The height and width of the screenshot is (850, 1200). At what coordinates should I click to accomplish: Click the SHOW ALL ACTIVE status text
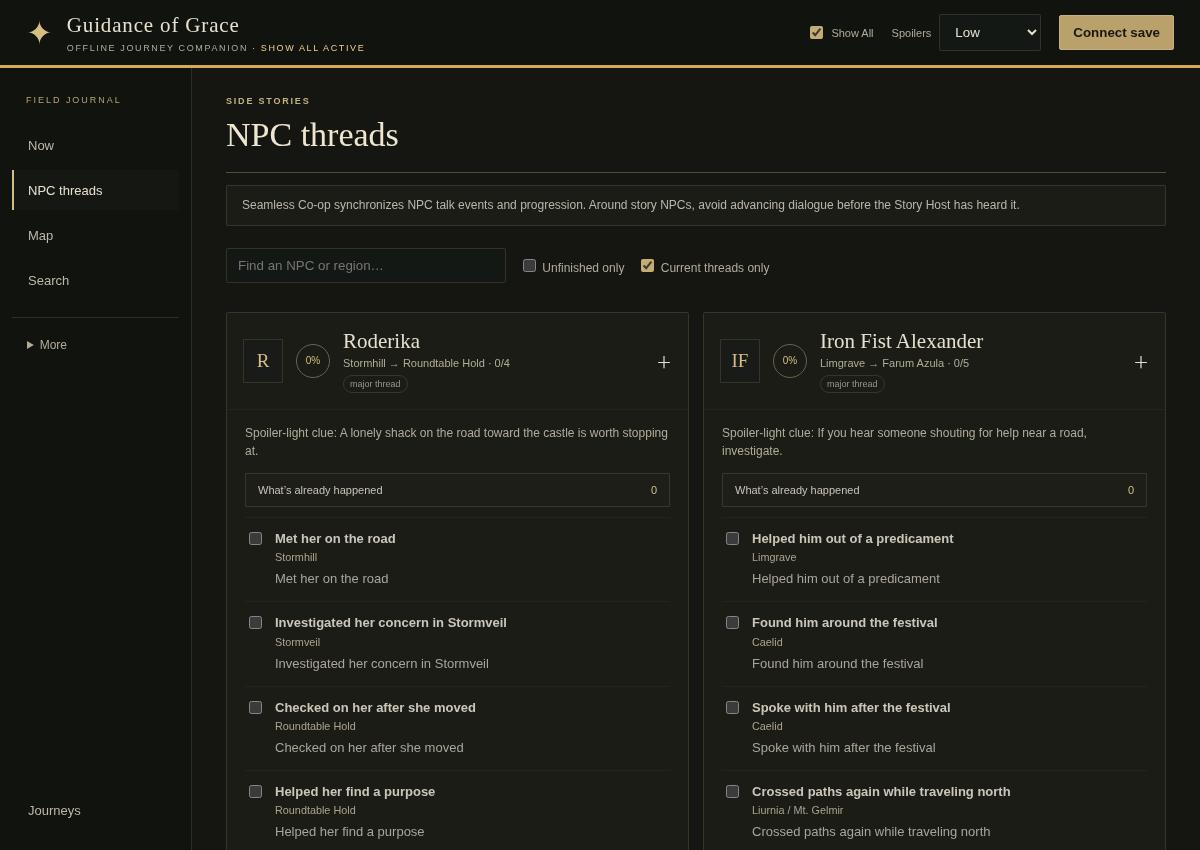[313, 48]
